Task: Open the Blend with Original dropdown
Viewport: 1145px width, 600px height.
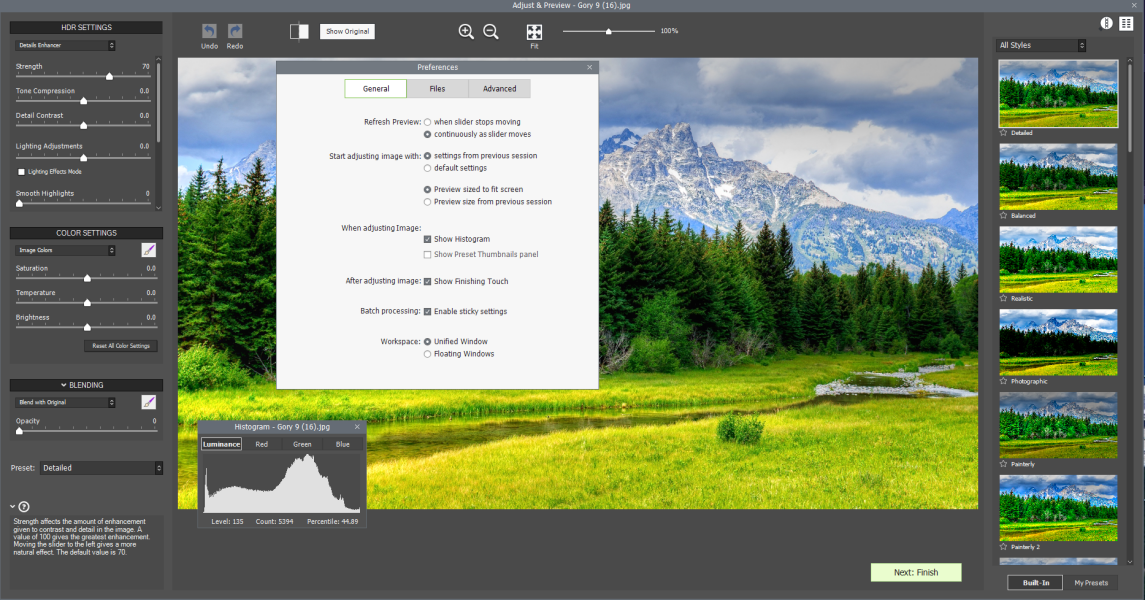Action: [x=66, y=402]
